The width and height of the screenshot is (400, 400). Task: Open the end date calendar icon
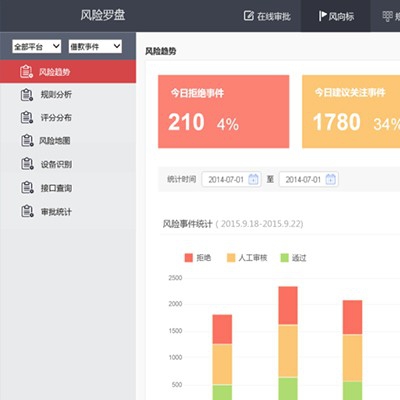pyautogui.click(x=330, y=179)
